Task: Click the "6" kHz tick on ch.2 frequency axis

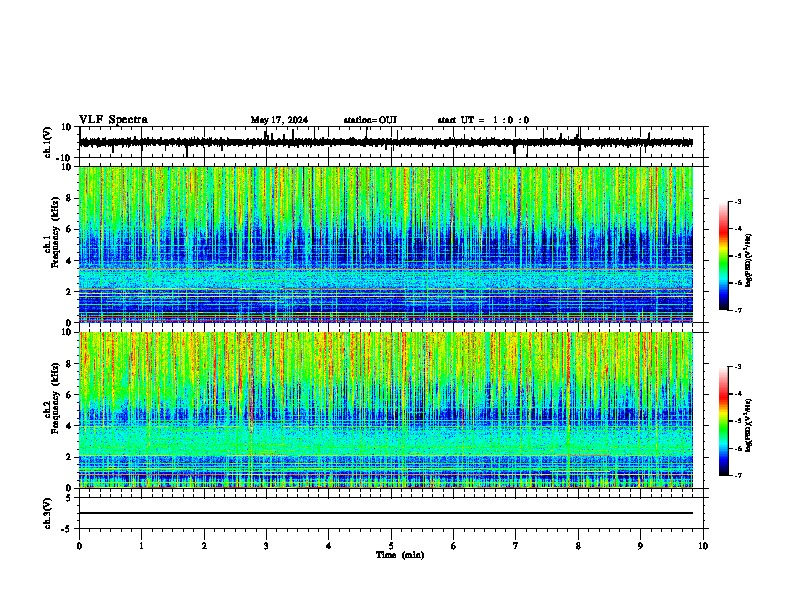Action: (x=70, y=395)
